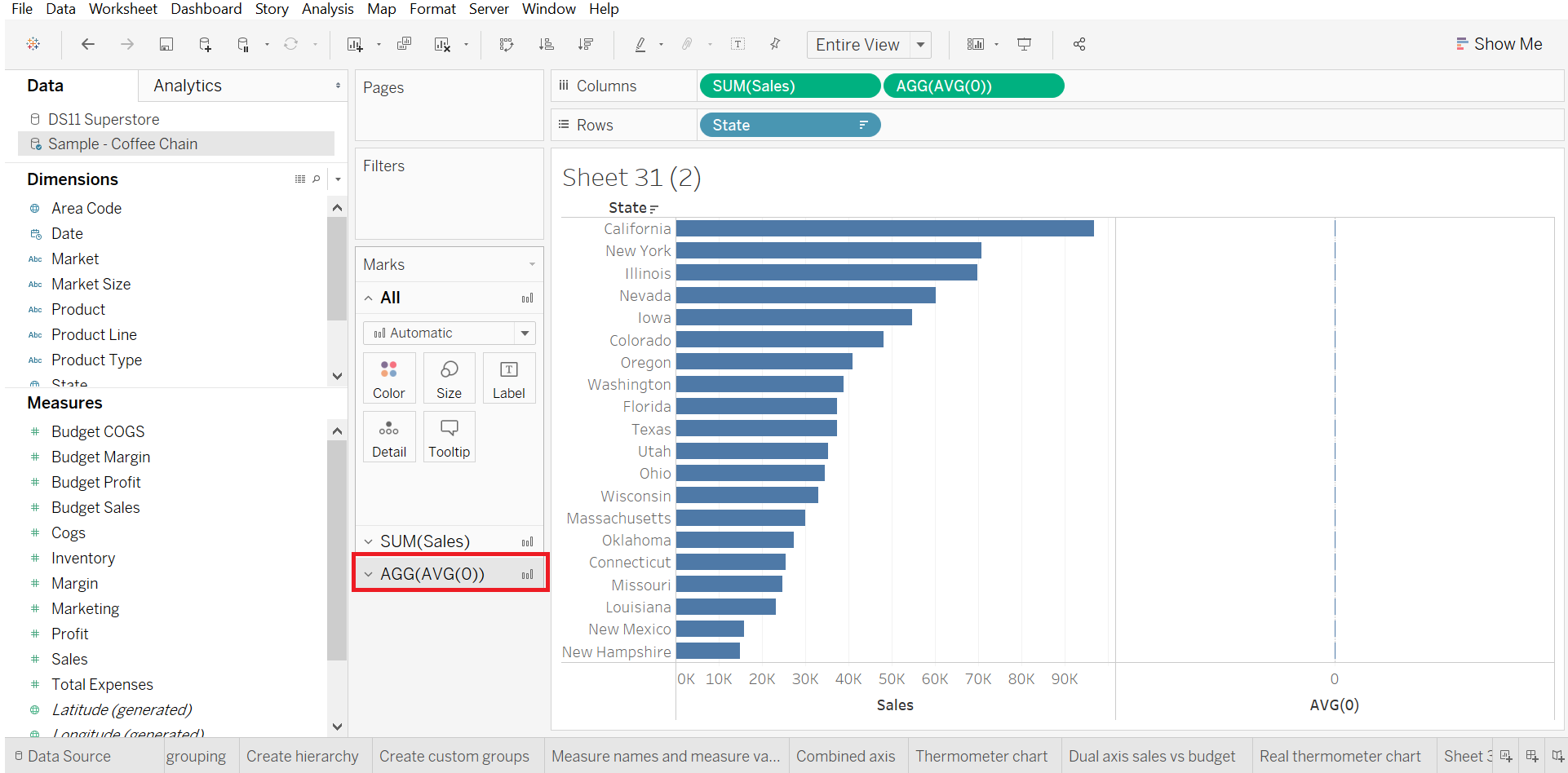Toggle presentation mode
1568x773 pixels.
1024,44
